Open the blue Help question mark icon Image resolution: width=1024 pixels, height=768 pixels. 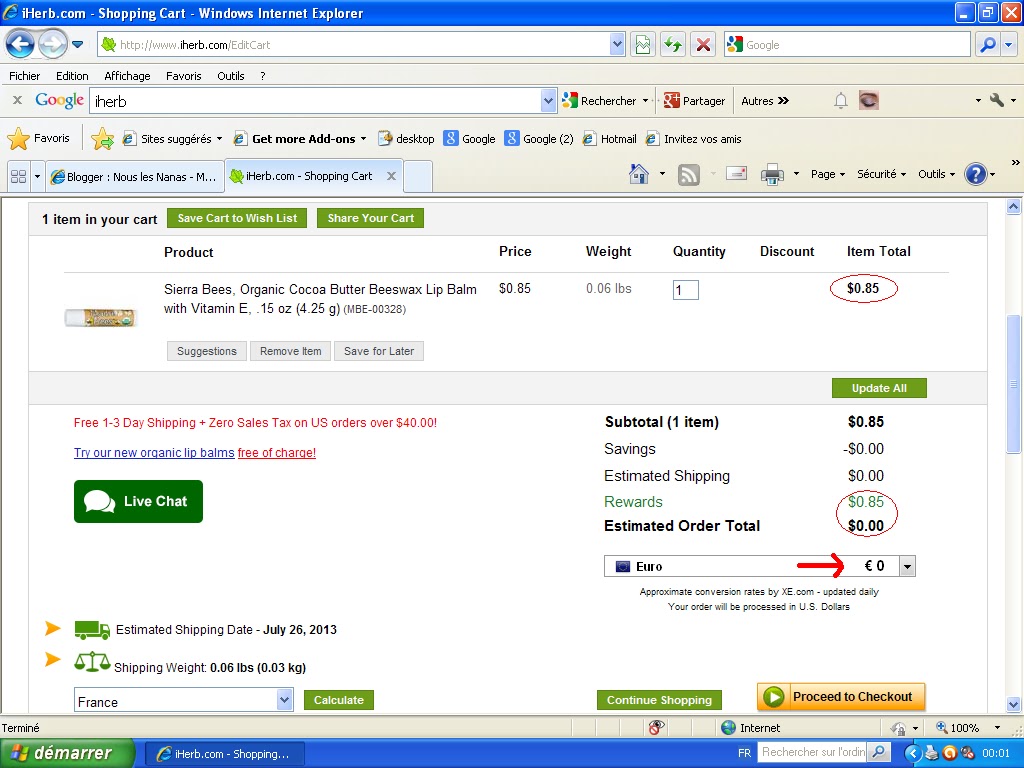click(x=975, y=174)
